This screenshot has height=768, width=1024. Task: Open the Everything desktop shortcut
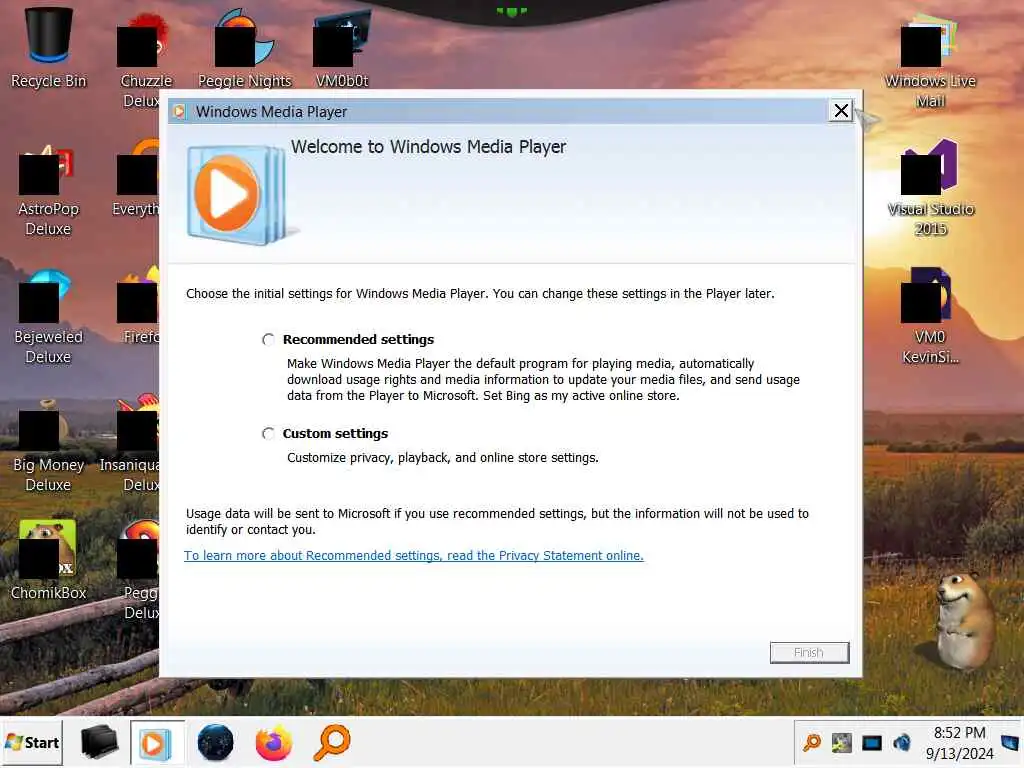coord(136,179)
